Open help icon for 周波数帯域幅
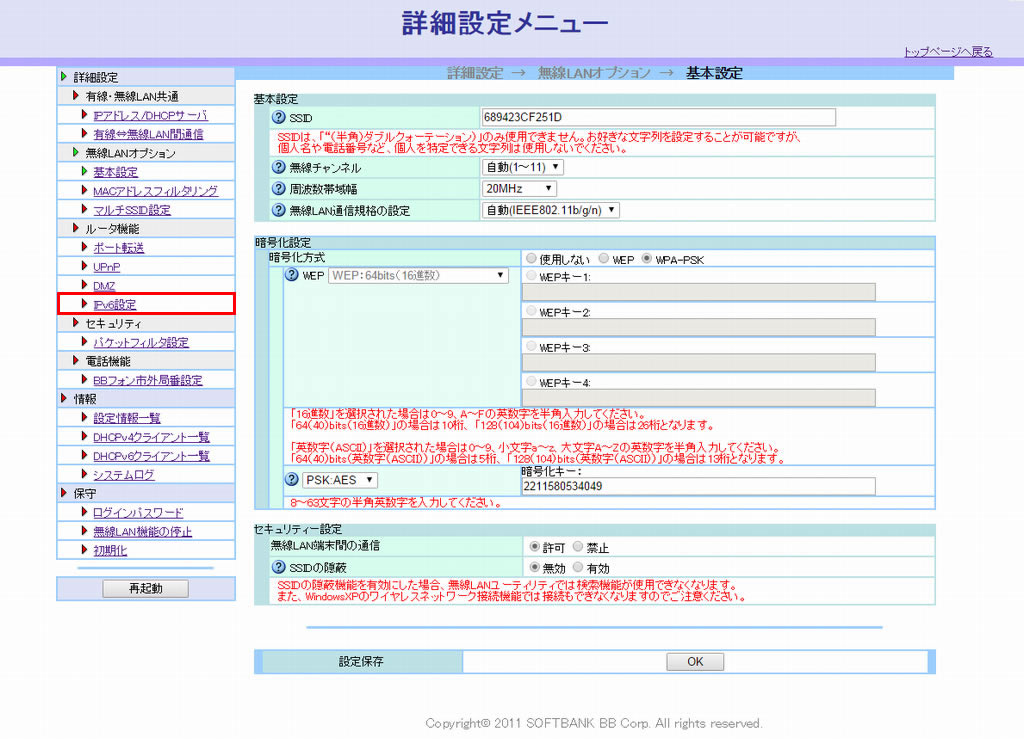 tap(279, 188)
